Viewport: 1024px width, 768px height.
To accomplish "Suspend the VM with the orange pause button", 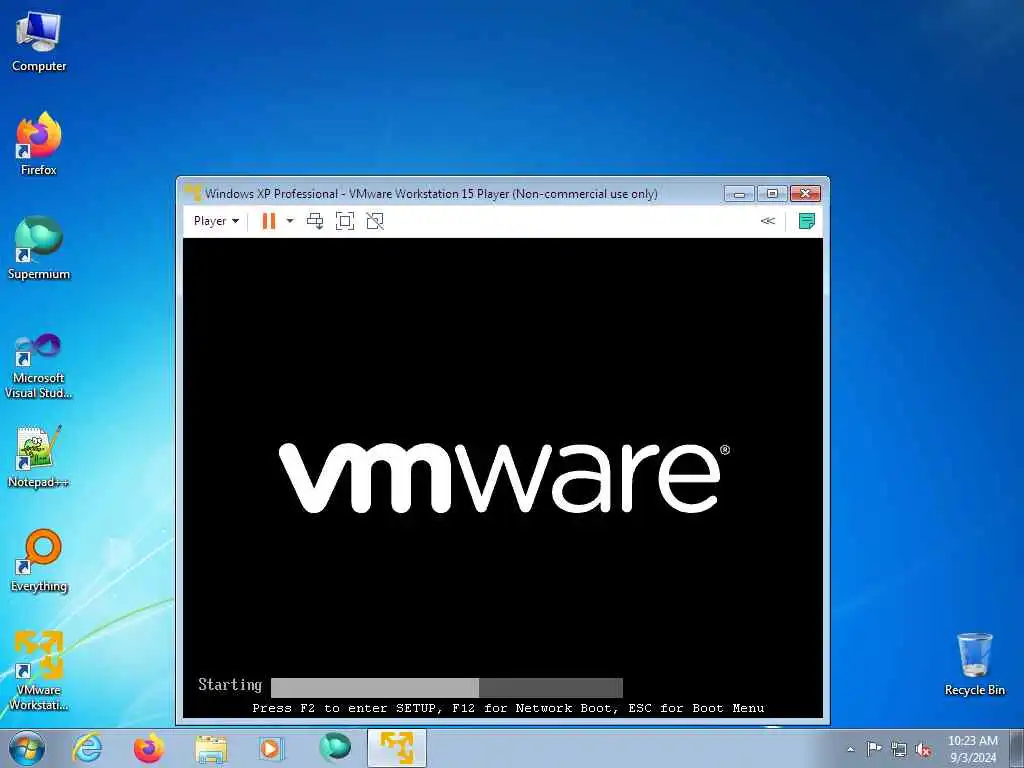I will click(x=268, y=221).
